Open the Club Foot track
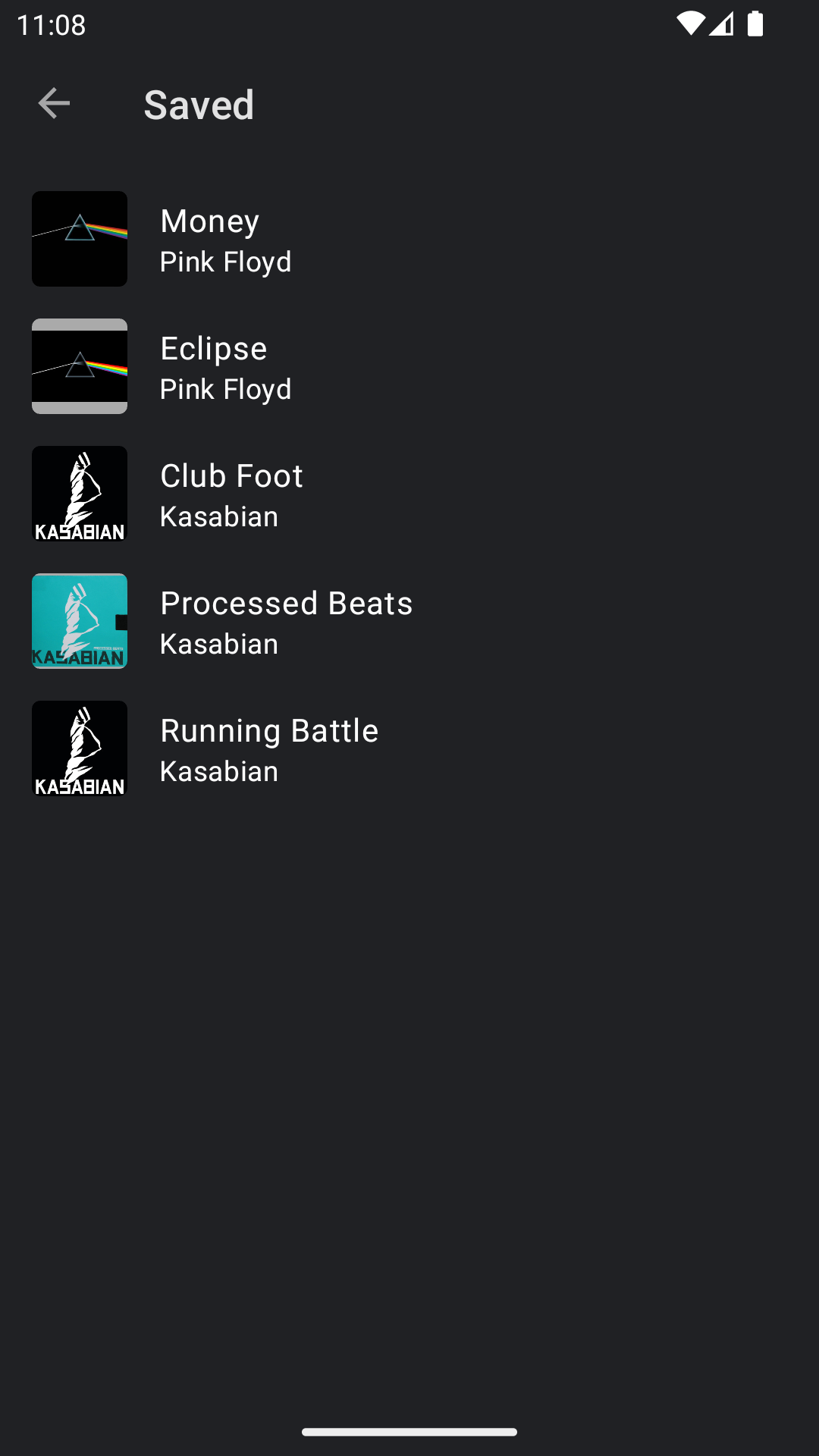The height and width of the screenshot is (1456, 819). (231, 476)
